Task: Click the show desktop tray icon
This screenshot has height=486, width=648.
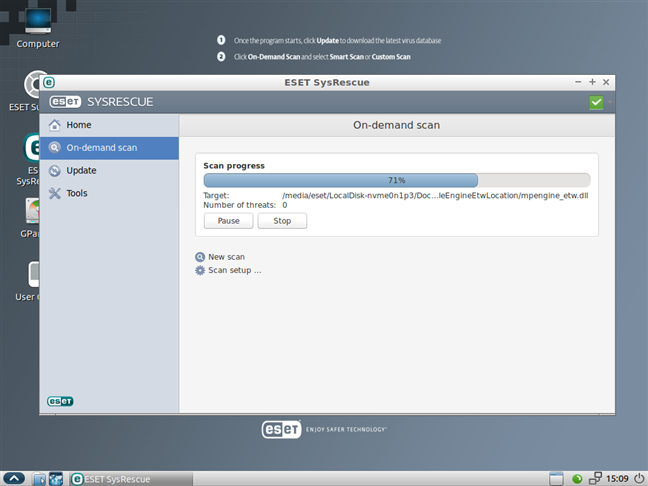Action: (556, 479)
